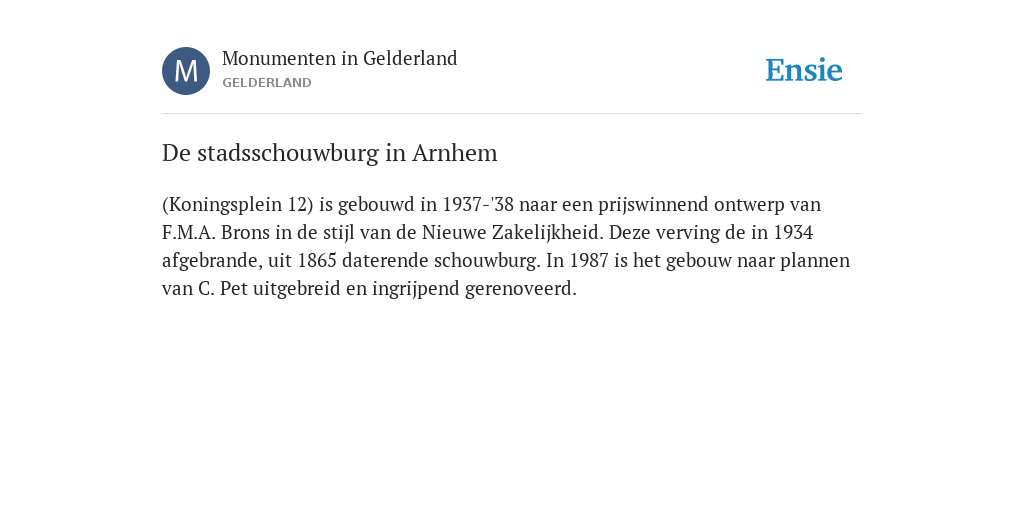This screenshot has height=512, width=1024.
Task: Click the year 1934 in the paragraph
Action: [x=793, y=232]
